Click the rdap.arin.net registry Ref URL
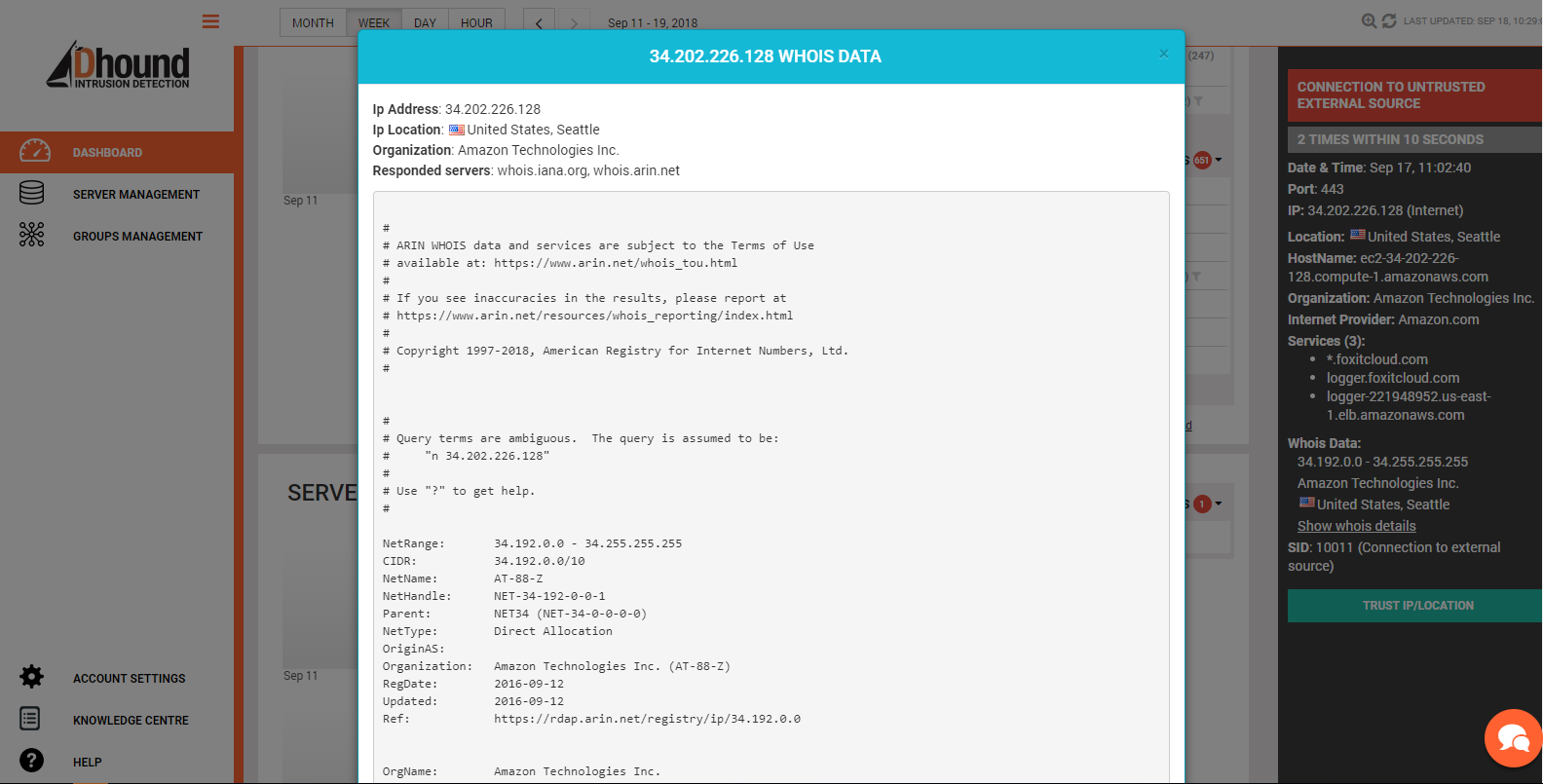 tap(647, 719)
